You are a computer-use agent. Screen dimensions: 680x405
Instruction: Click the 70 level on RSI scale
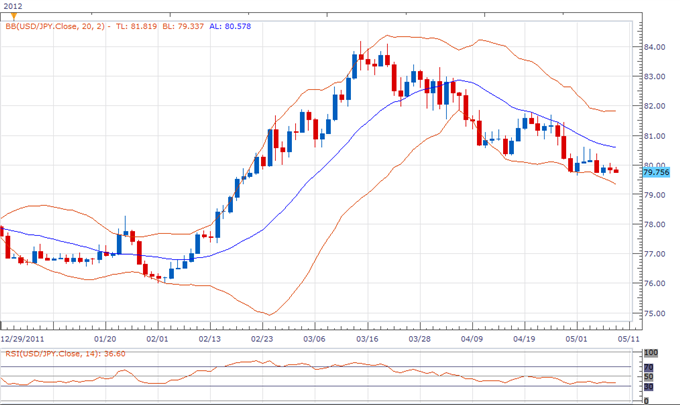tap(649, 368)
